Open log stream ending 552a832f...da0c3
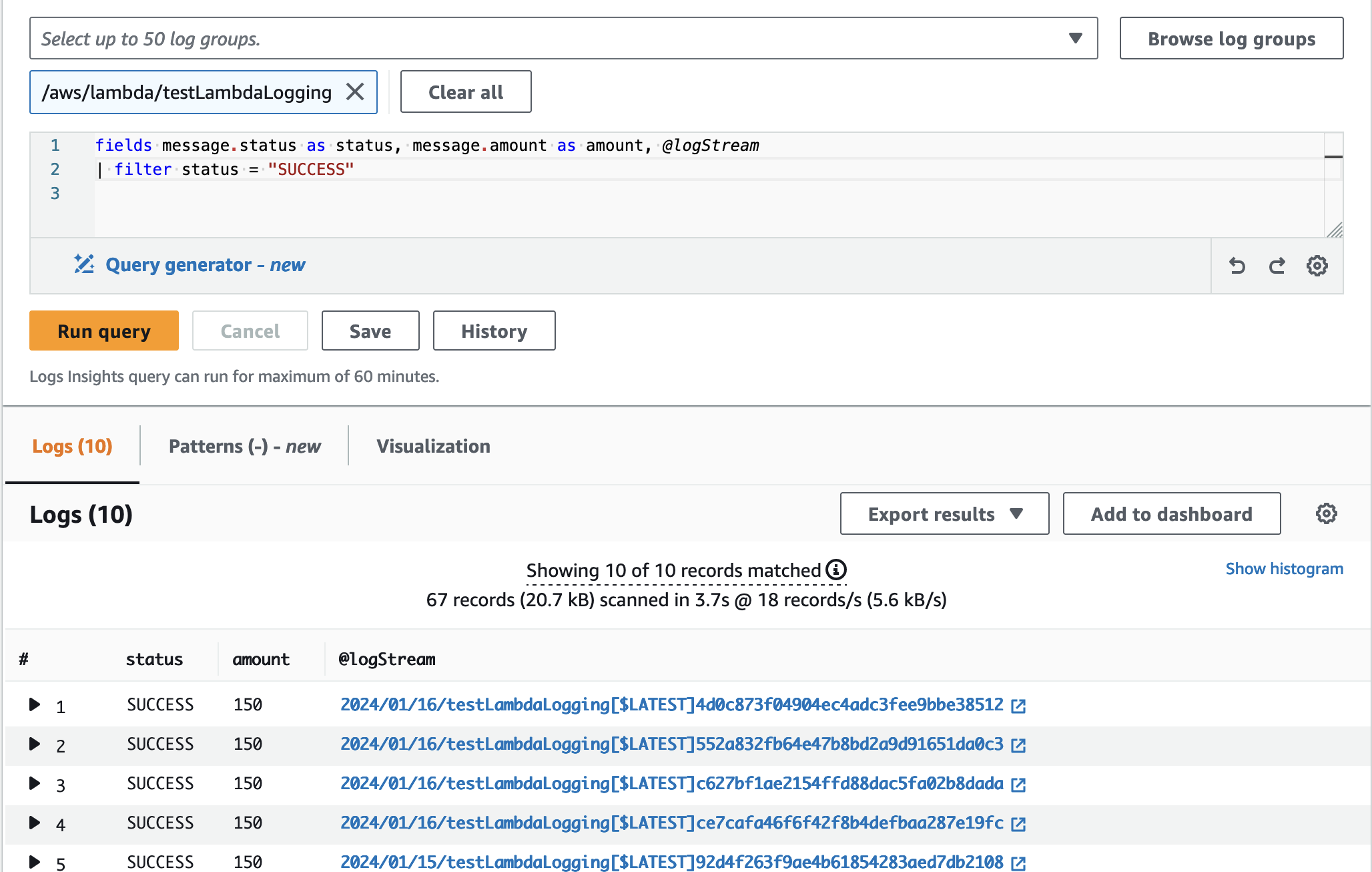1372x872 pixels. coord(671,744)
